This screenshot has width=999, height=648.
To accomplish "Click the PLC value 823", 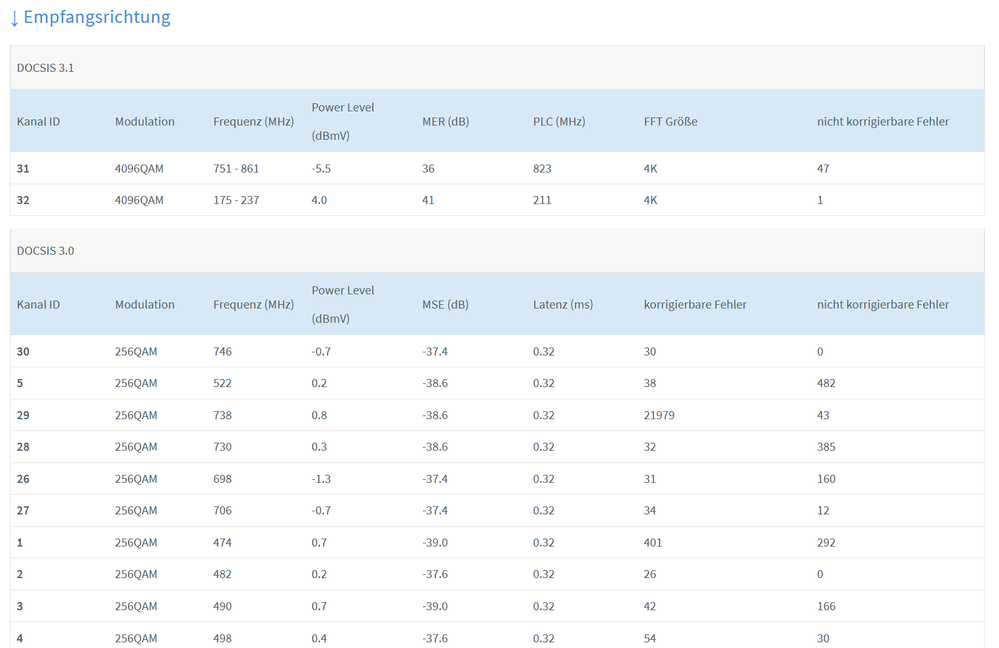I will (542, 169).
